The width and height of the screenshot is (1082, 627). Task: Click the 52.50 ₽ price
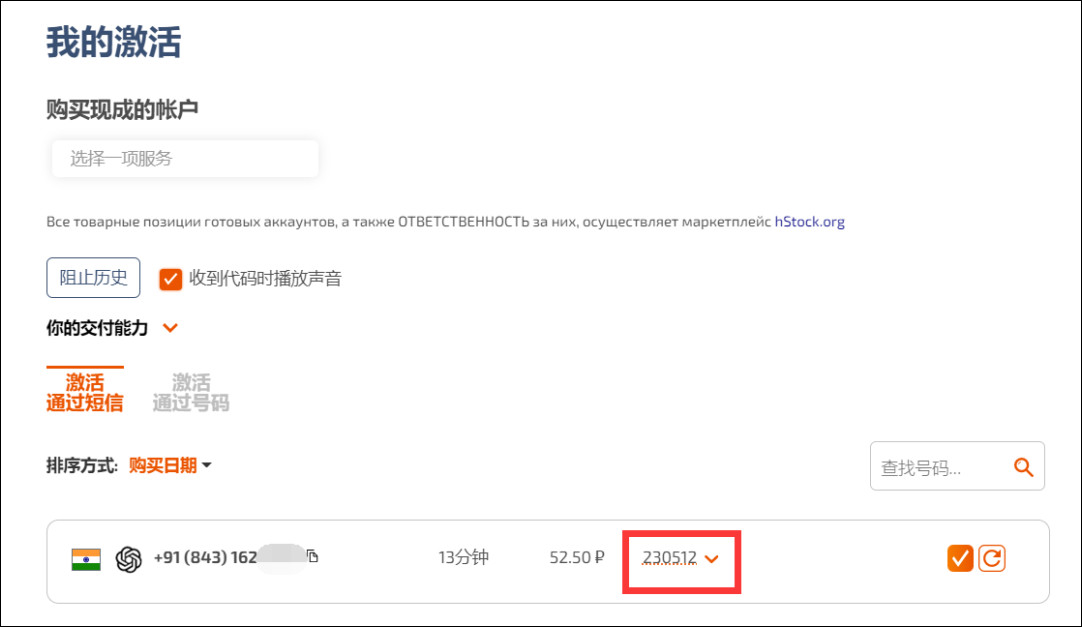577,558
